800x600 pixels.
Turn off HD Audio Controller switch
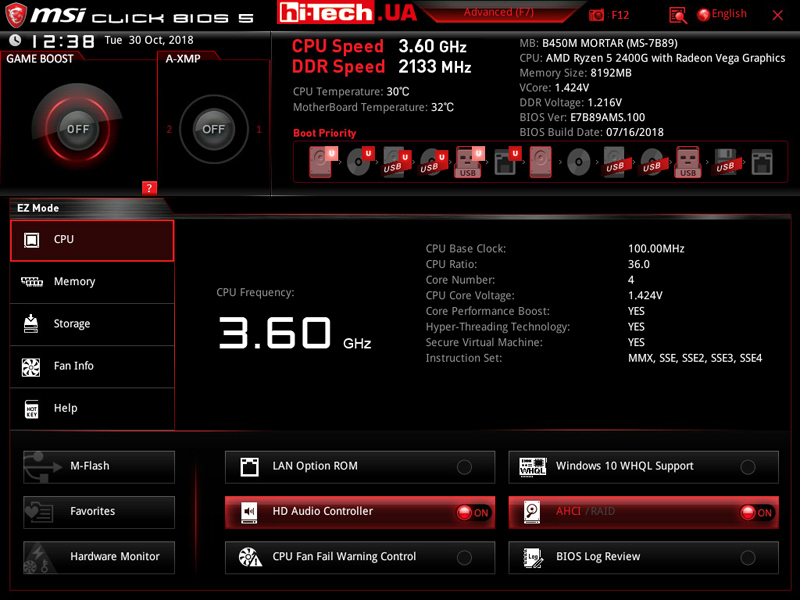pos(473,512)
